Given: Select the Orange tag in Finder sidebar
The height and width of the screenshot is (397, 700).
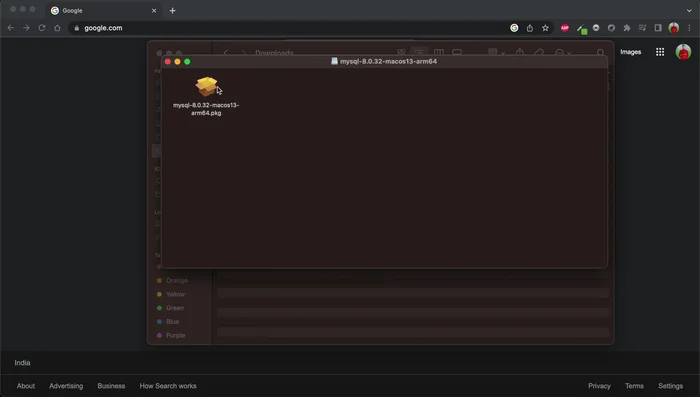Looking at the screenshot, I should click(x=172, y=280).
